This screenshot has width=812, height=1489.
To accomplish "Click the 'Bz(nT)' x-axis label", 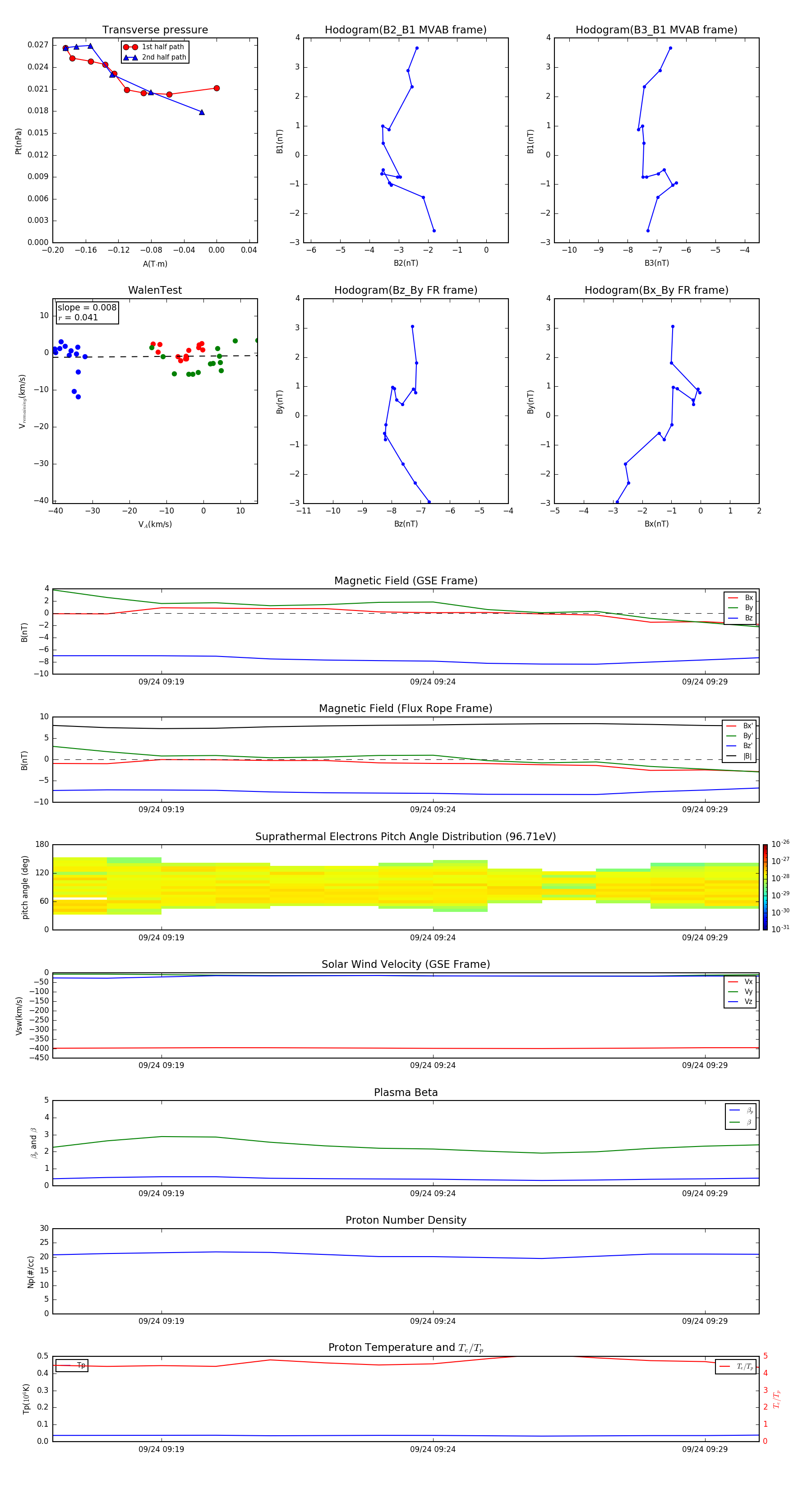I will (406, 524).
